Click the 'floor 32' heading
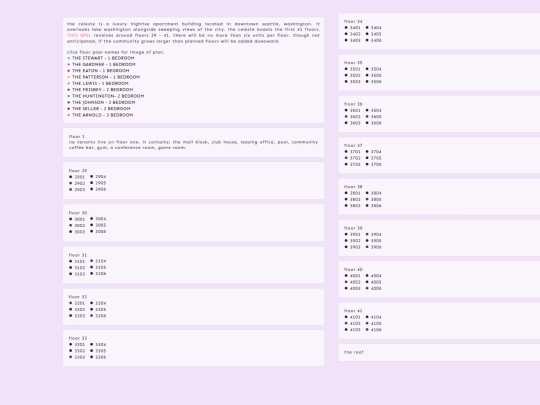Screen dimensions: 540x405 tap(78, 297)
